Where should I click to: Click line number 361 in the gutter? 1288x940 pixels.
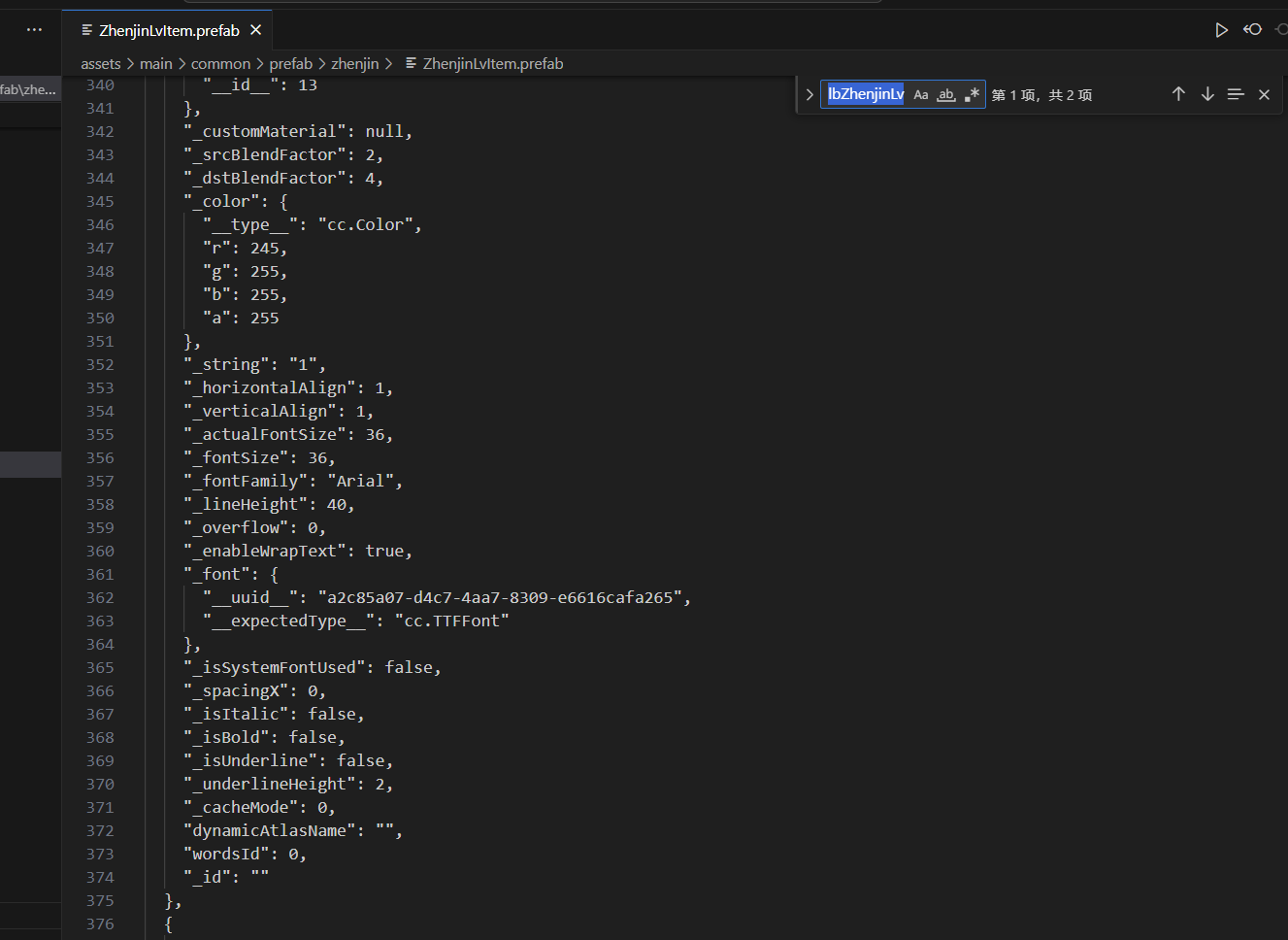(x=100, y=575)
